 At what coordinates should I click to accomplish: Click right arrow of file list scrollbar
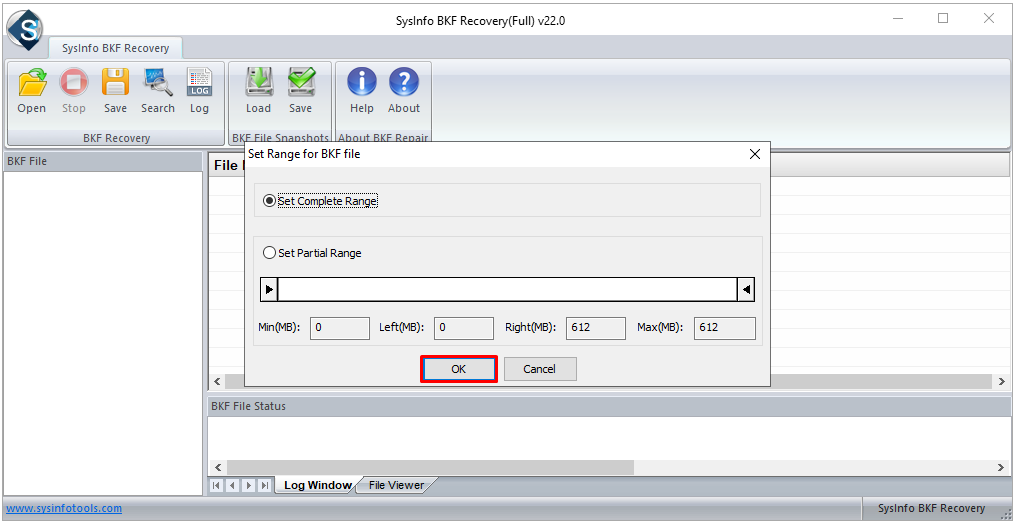point(1001,382)
